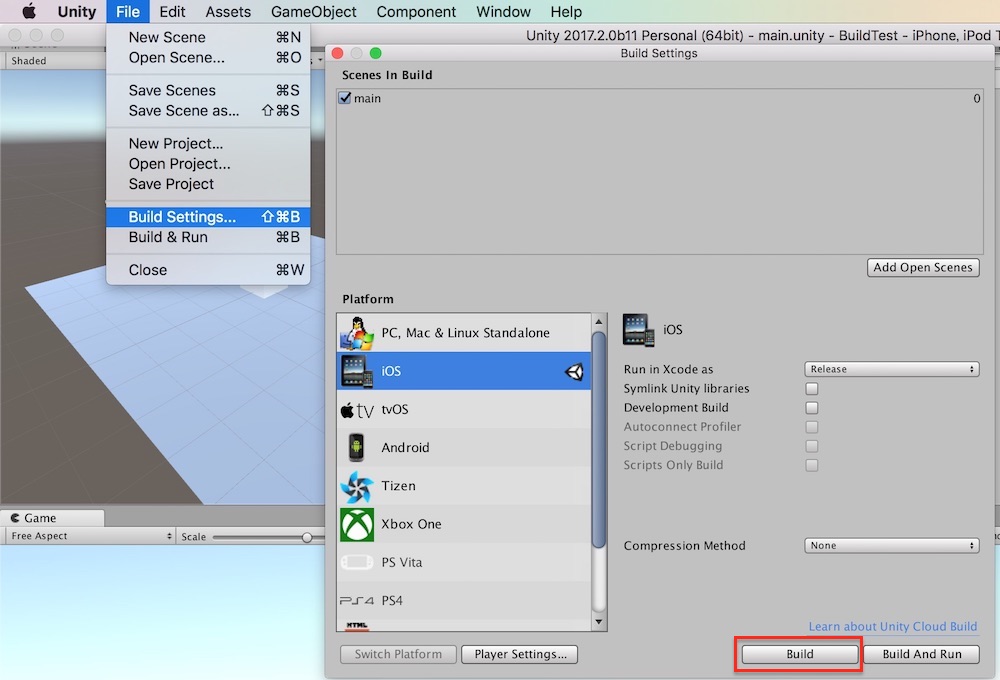1000x680 pixels.
Task: Open the Free Aspect dropdown
Action: (89, 536)
